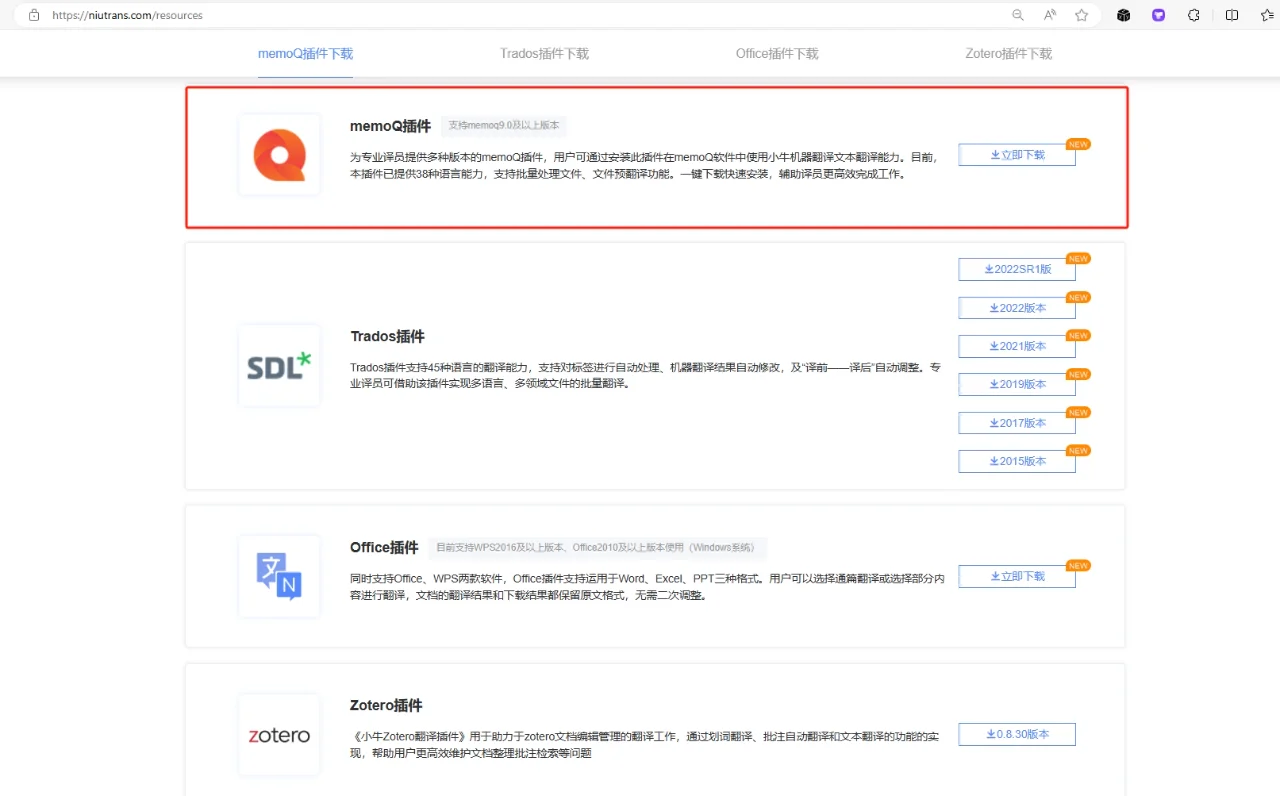This screenshot has height=796, width=1280.
Task: Select the Zotero插件下载 tab
Action: 1008,54
